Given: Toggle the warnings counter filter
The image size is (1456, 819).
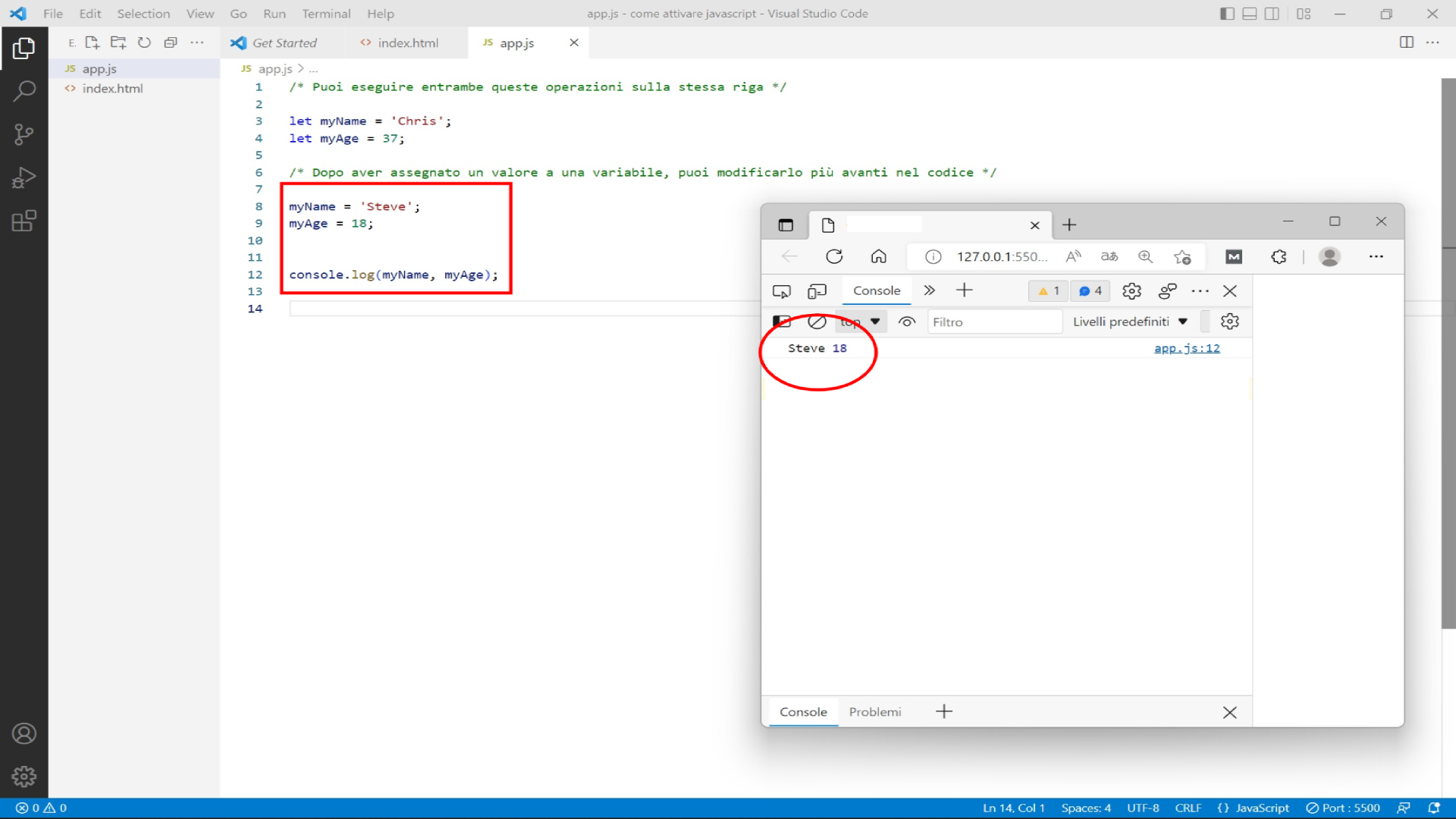Looking at the screenshot, I should tap(1047, 290).
